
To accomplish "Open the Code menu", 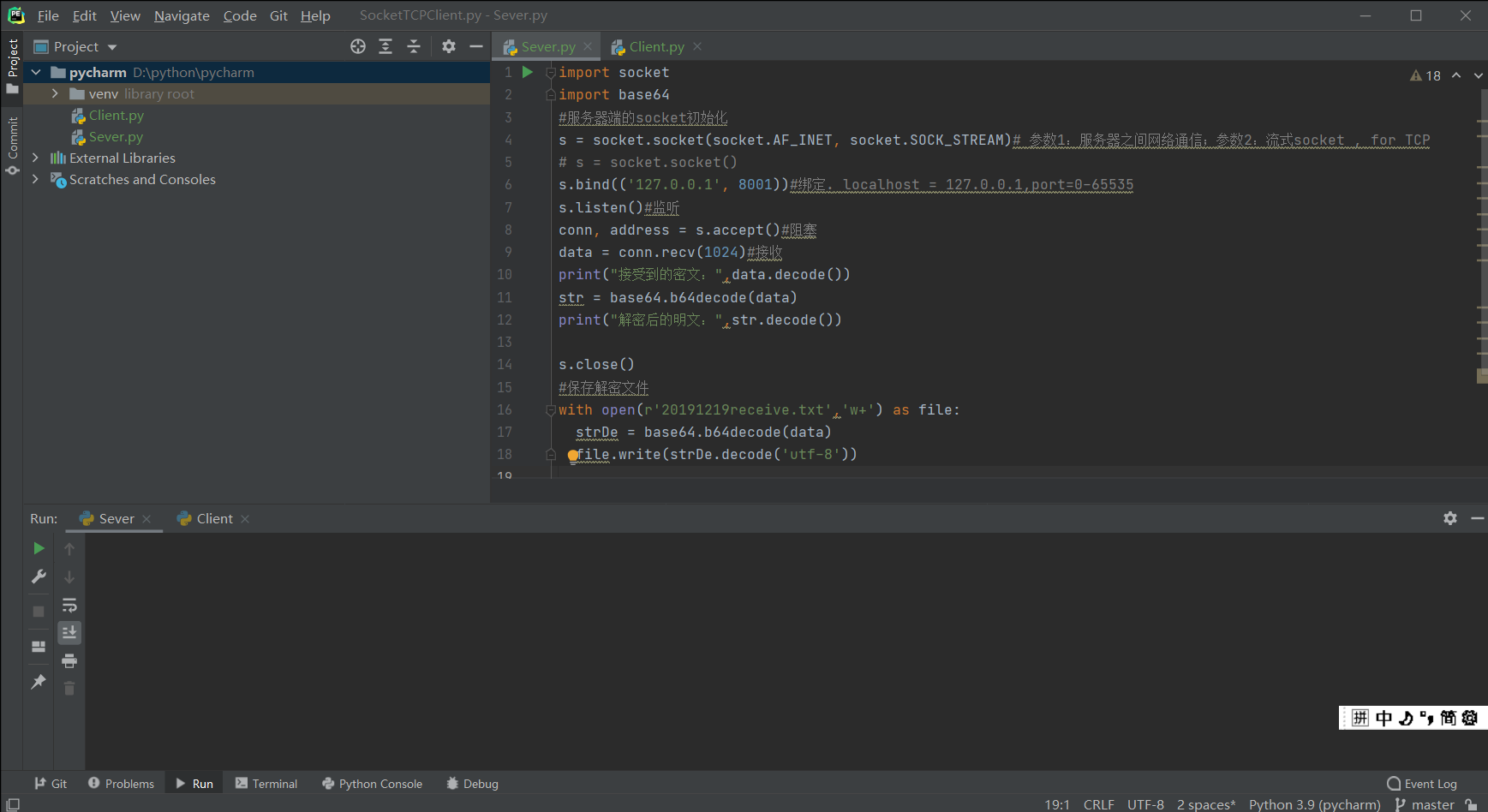I will click(240, 15).
